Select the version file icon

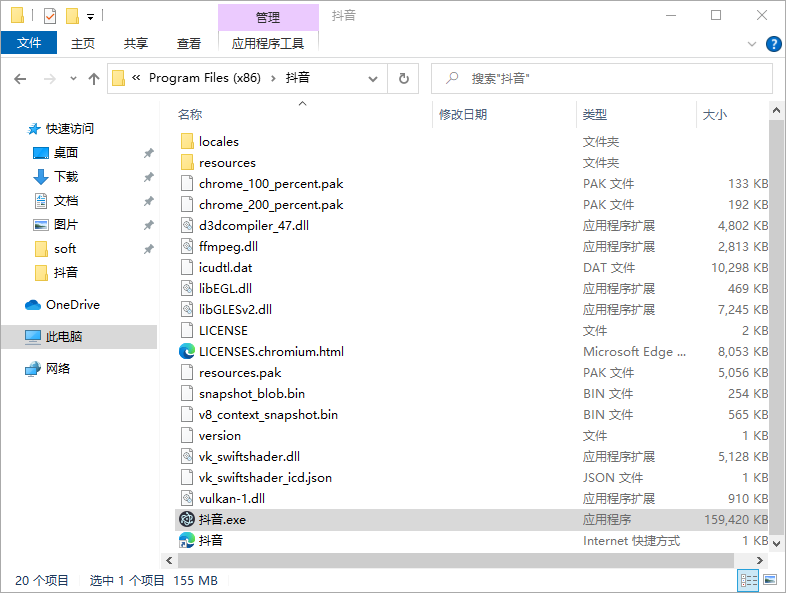pos(187,436)
